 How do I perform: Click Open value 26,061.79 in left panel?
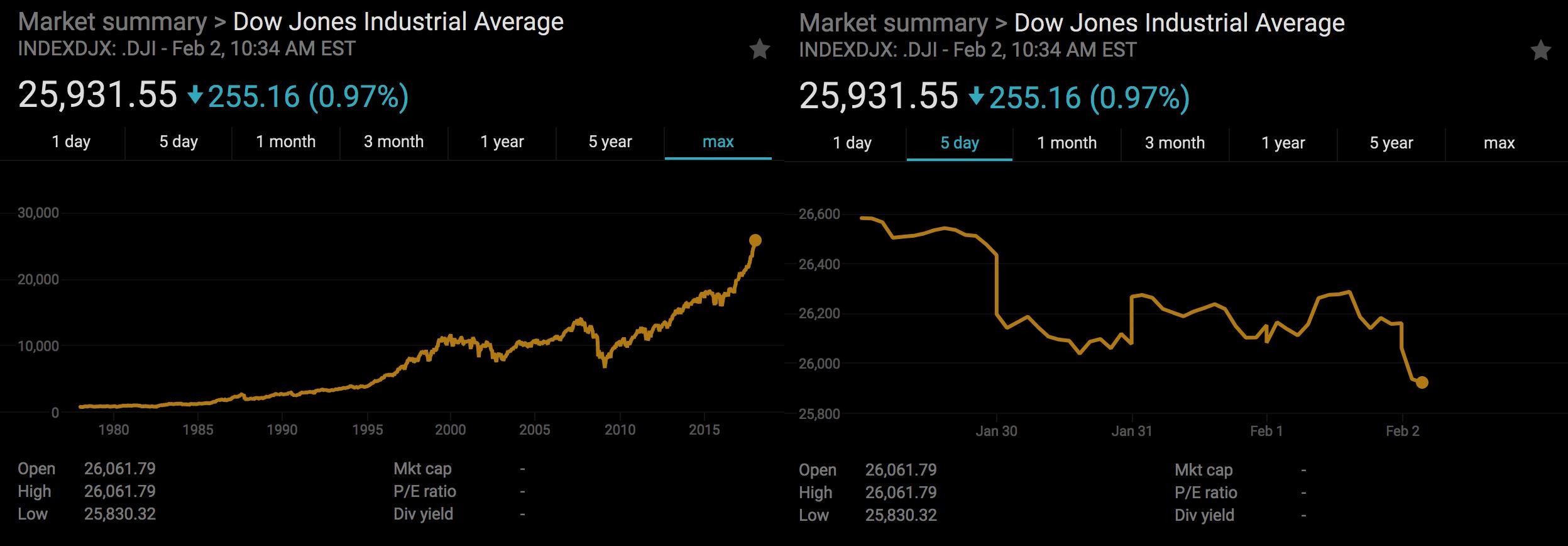(120, 469)
